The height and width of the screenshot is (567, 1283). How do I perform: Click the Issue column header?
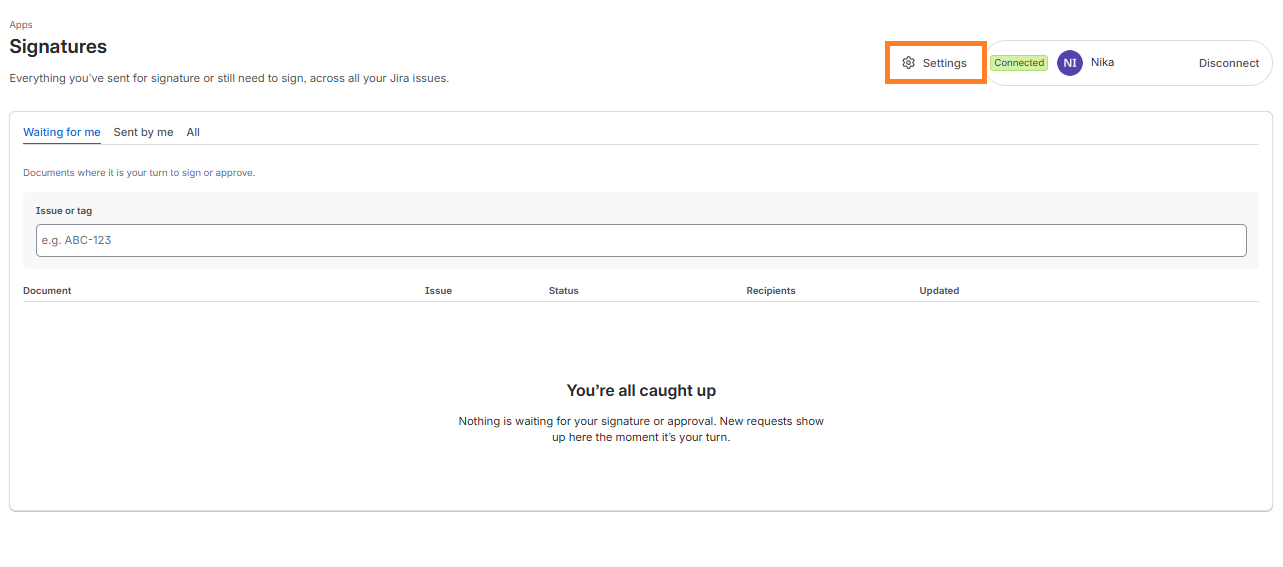438,291
